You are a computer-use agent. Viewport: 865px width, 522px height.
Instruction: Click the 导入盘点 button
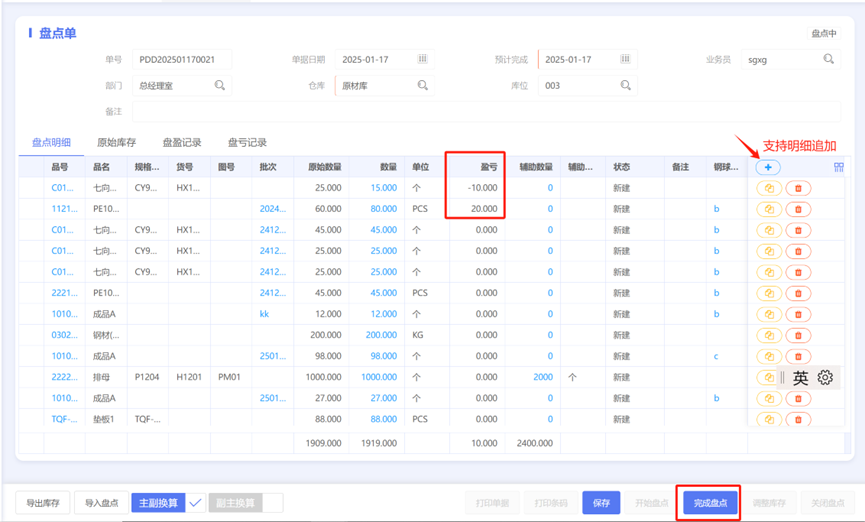pyautogui.click(x=102, y=503)
